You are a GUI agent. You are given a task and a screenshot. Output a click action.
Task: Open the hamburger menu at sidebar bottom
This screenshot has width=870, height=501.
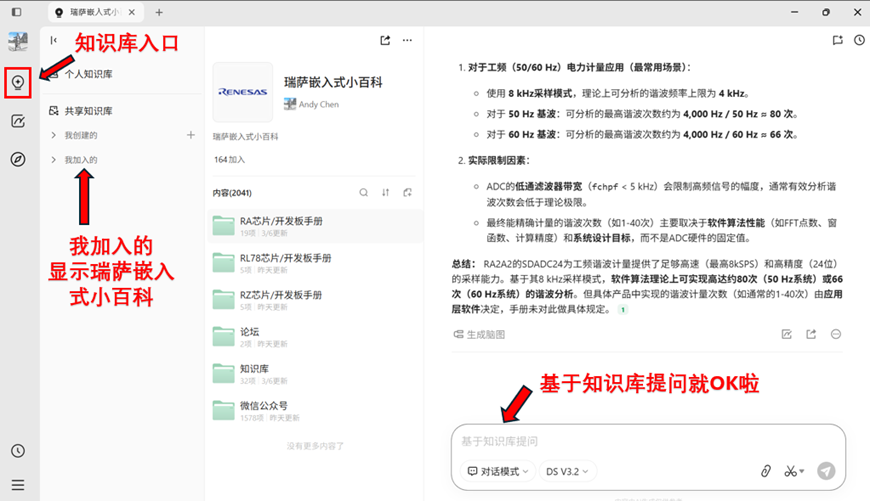18,485
